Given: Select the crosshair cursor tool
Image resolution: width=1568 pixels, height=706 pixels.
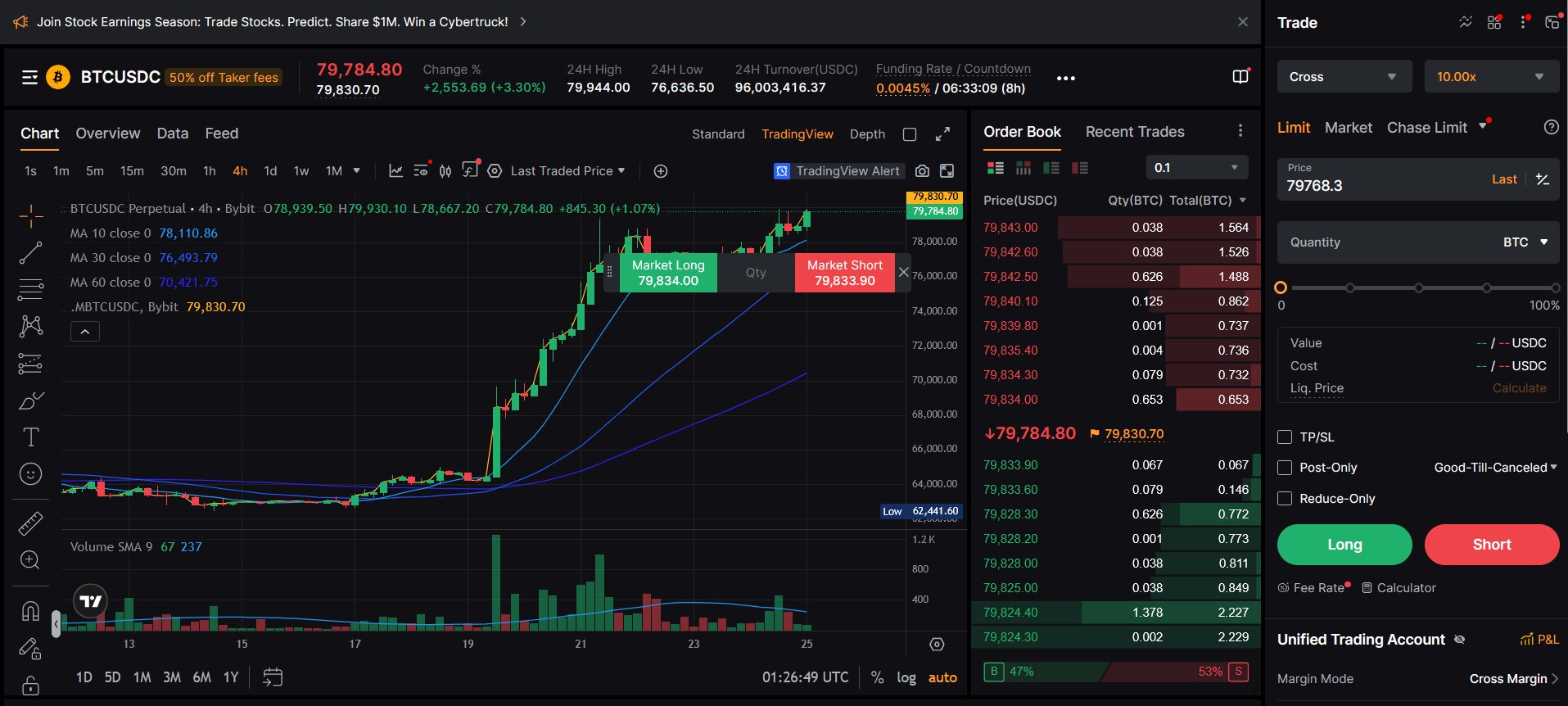Looking at the screenshot, I should coord(30,216).
